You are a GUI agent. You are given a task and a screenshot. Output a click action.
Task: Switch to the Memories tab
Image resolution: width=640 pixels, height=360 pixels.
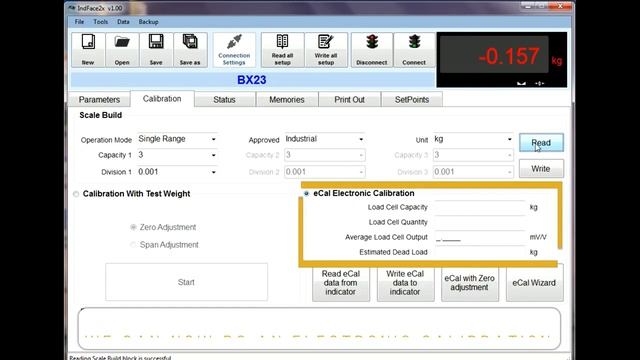click(x=287, y=100)
